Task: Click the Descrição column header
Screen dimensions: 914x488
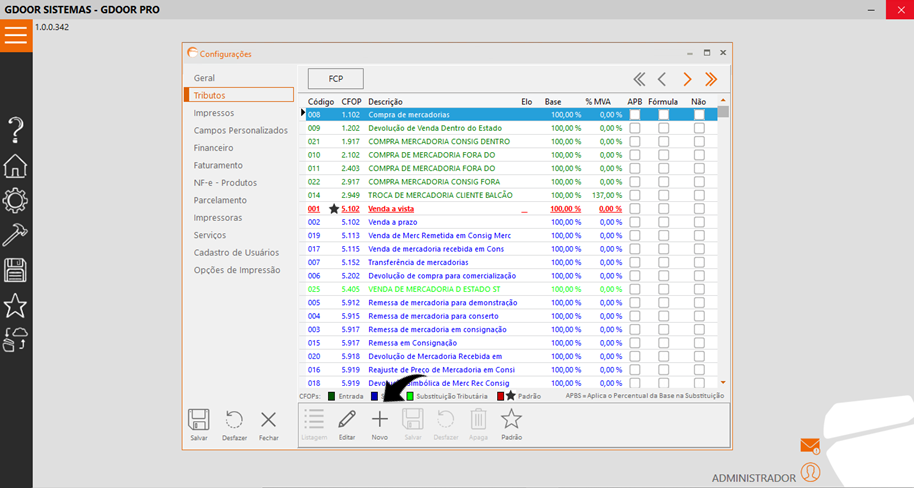Action: coord(385,101)
